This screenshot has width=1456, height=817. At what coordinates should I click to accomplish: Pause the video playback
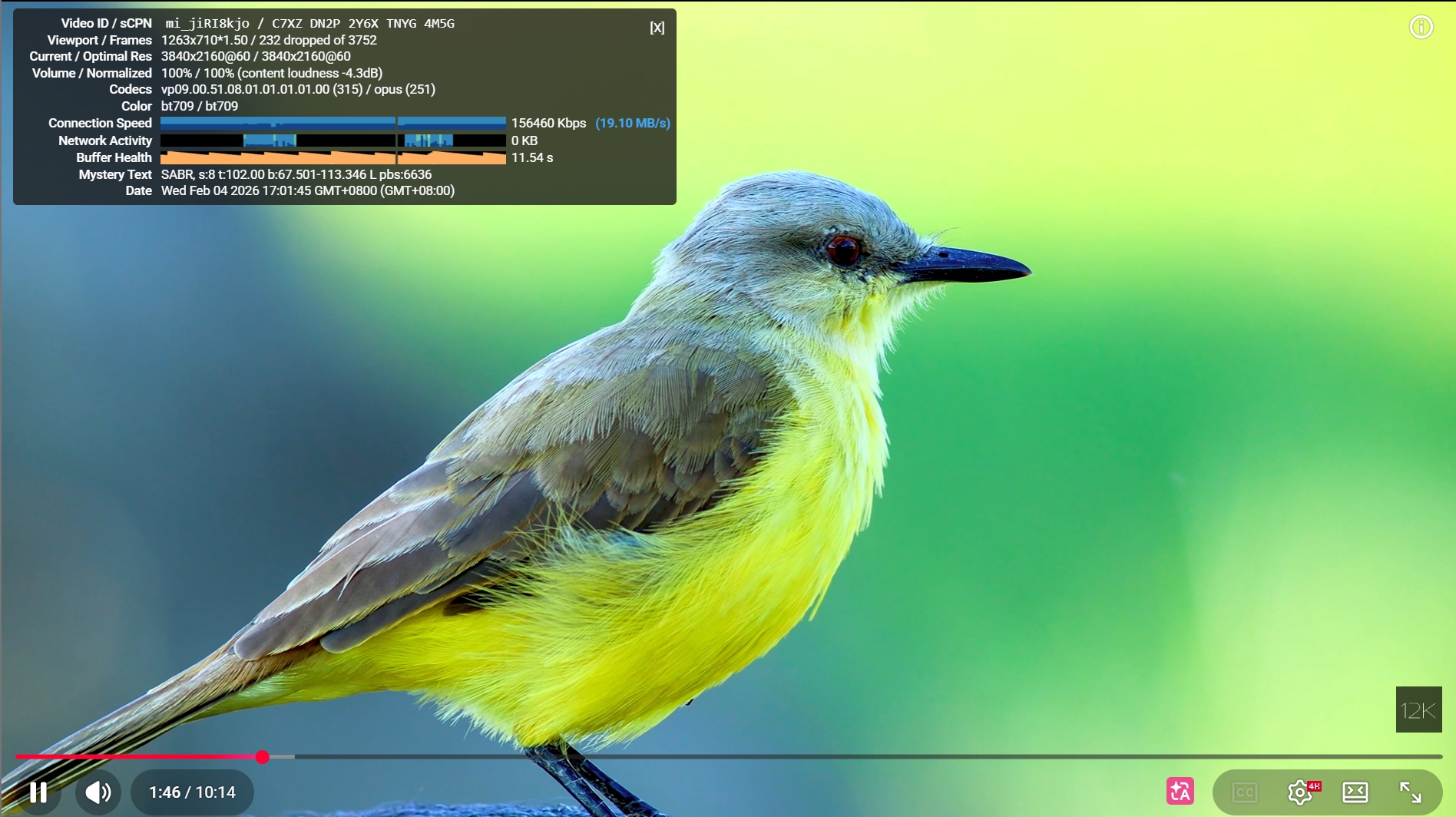(38, 792)
